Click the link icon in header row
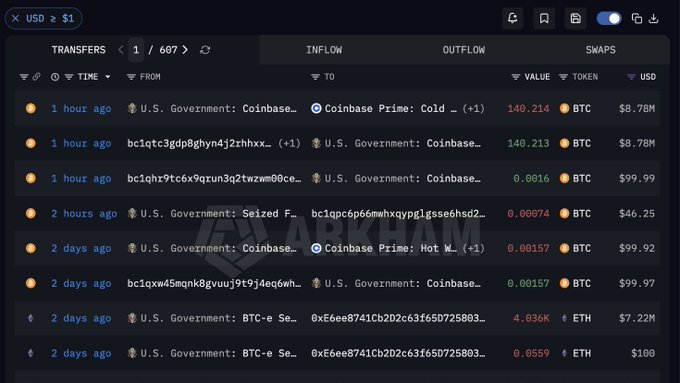The image size is (680, 383). pos(36,77)
